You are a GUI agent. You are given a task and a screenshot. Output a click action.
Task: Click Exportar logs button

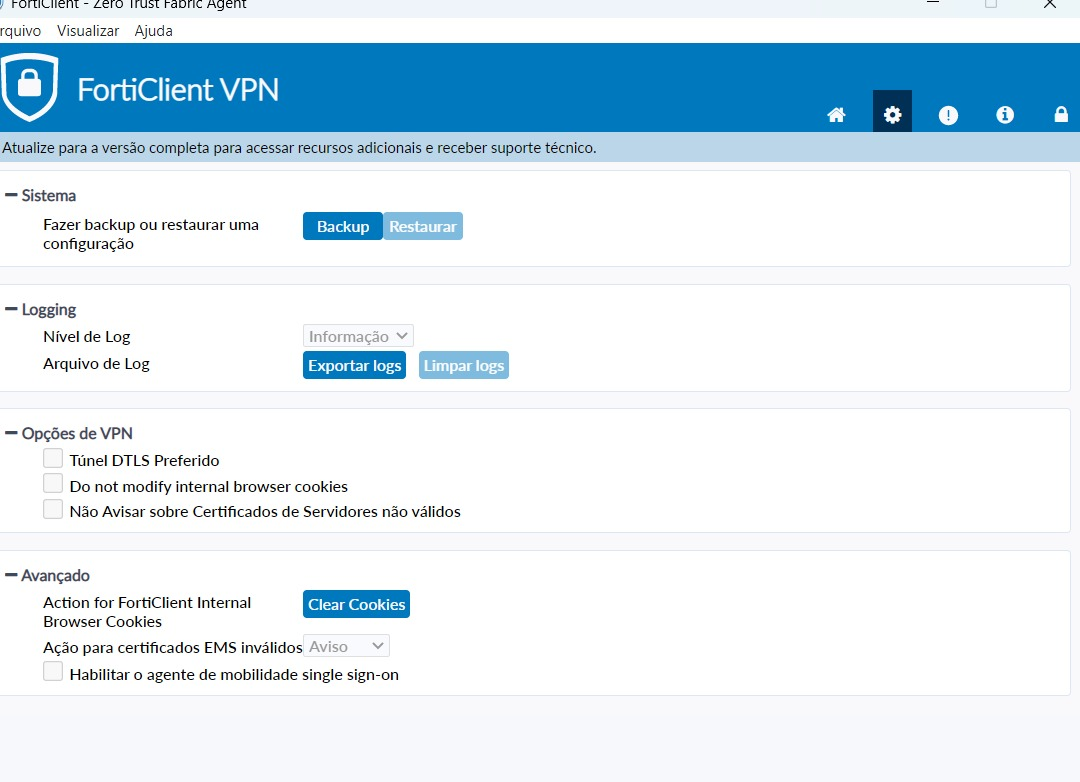[355, 365]
